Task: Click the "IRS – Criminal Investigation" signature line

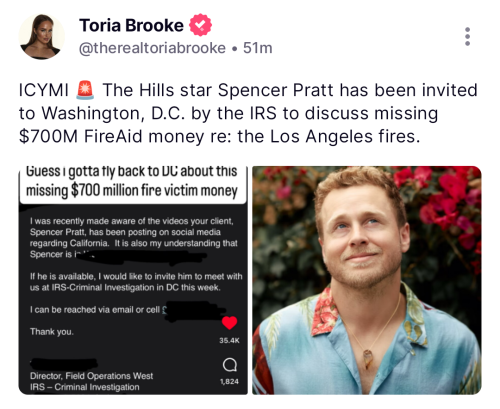Action: point(85,387)
